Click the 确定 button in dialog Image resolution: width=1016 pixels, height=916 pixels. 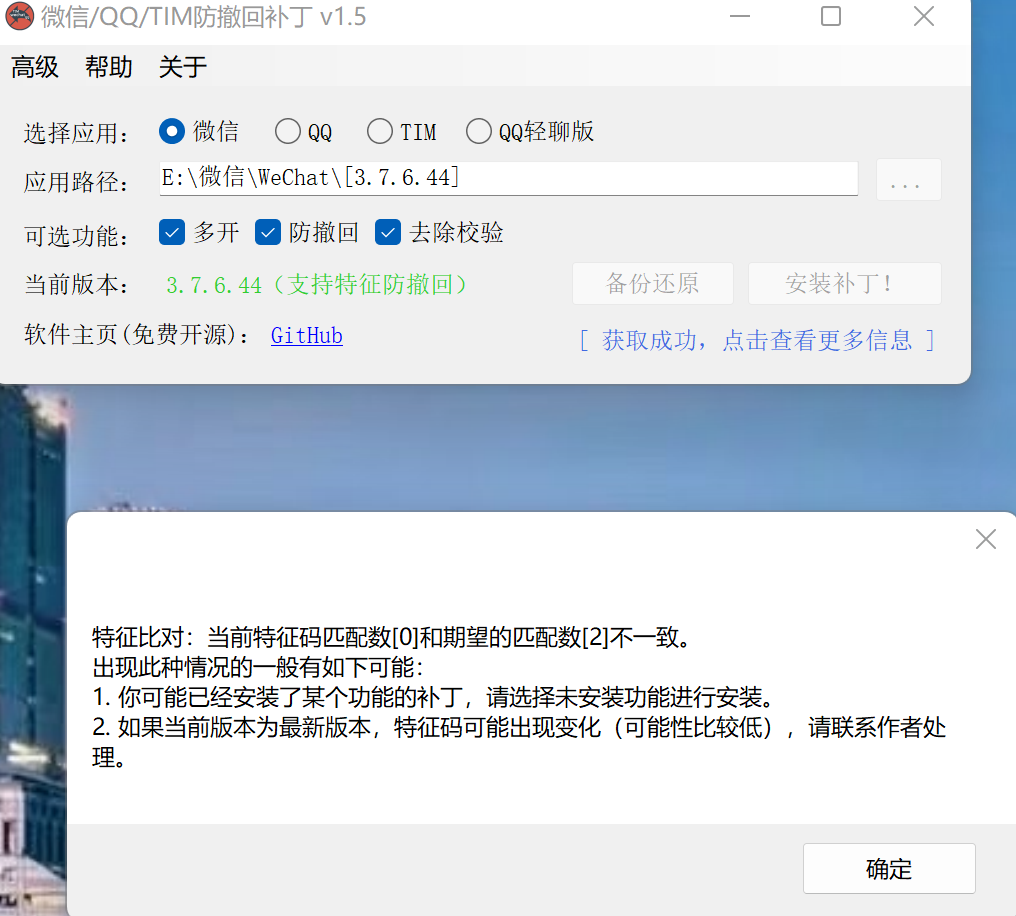coord(889,869)
